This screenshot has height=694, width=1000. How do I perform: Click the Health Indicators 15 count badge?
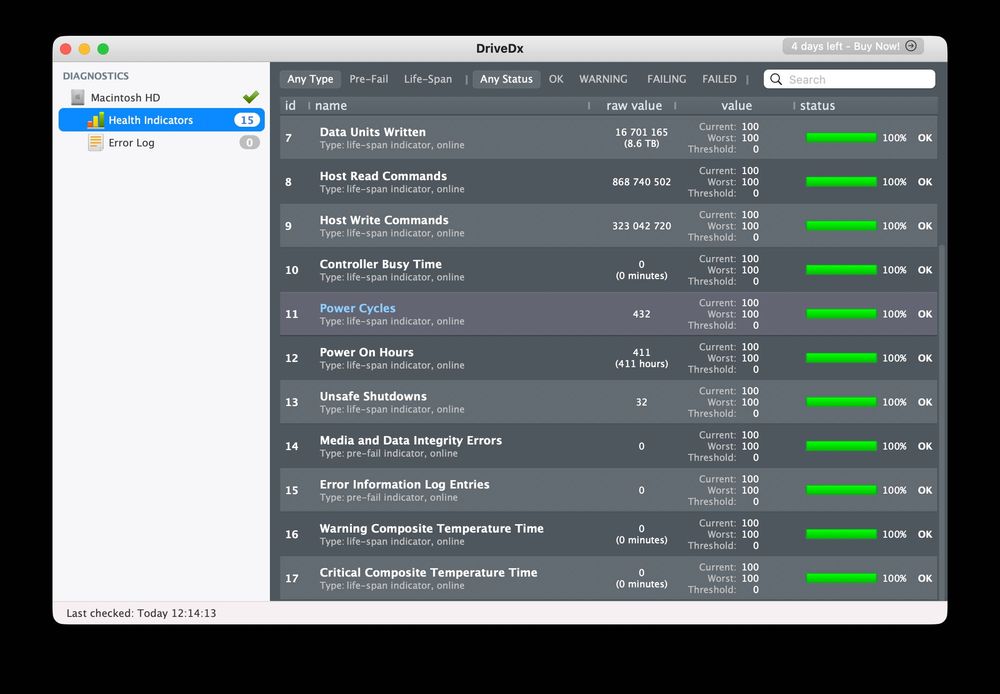[x=247, y=120]
